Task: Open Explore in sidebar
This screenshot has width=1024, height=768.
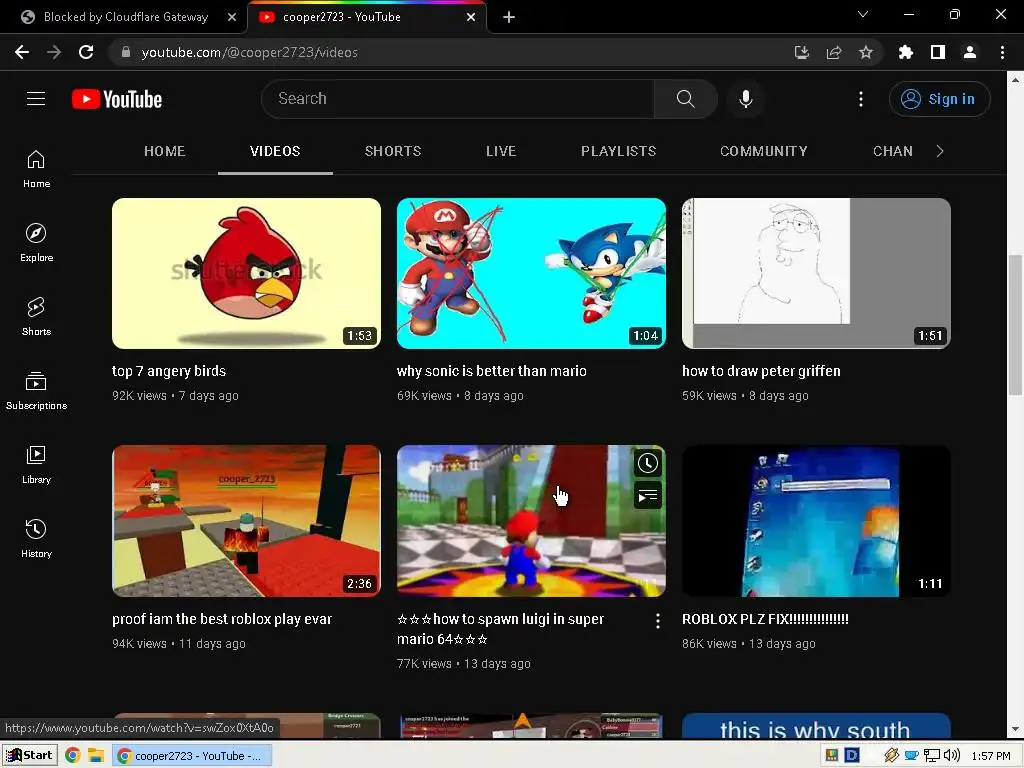Action: pyautogui.click(x=36, y=242)
